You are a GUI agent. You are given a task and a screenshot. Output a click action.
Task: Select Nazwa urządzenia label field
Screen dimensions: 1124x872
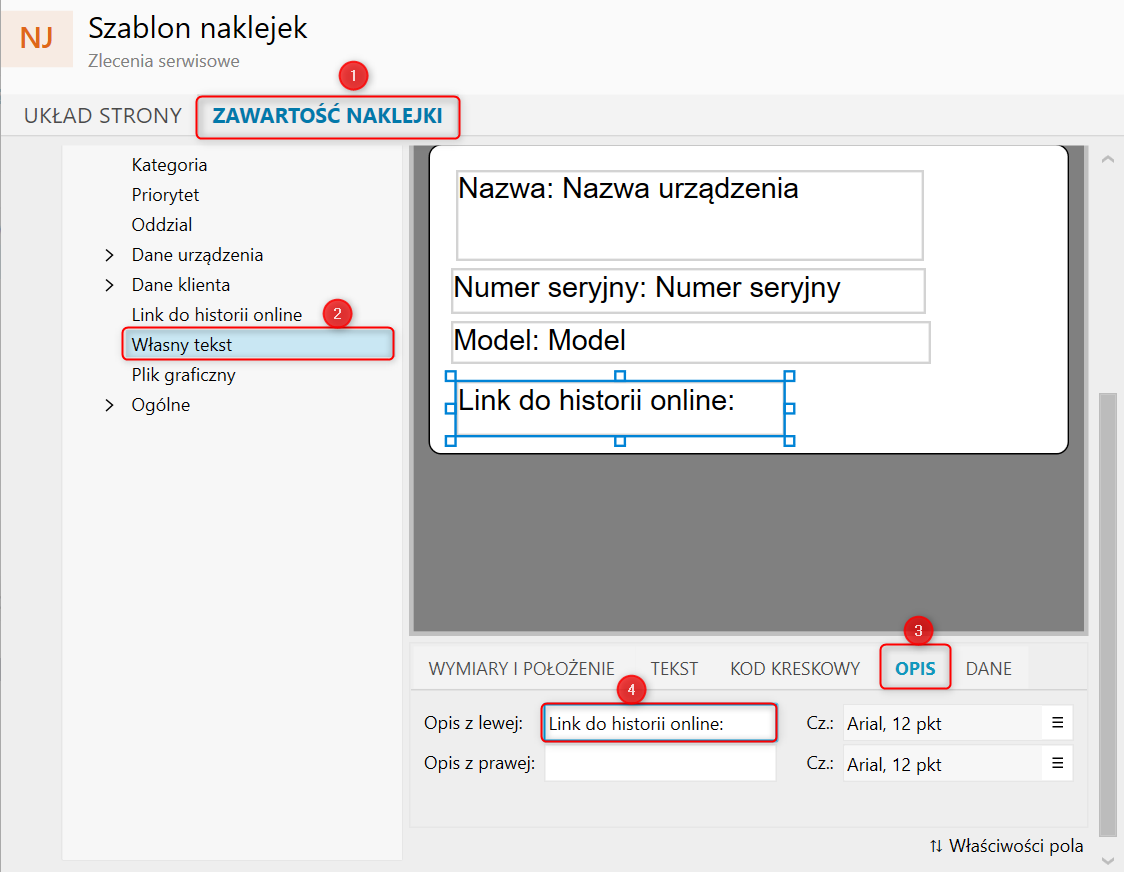[690, 215]
